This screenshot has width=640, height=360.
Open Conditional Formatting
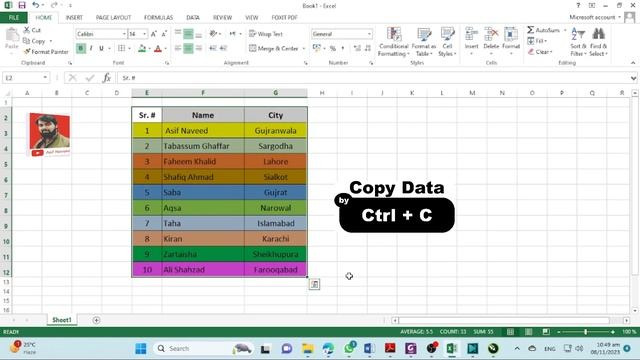pos(393,42)
